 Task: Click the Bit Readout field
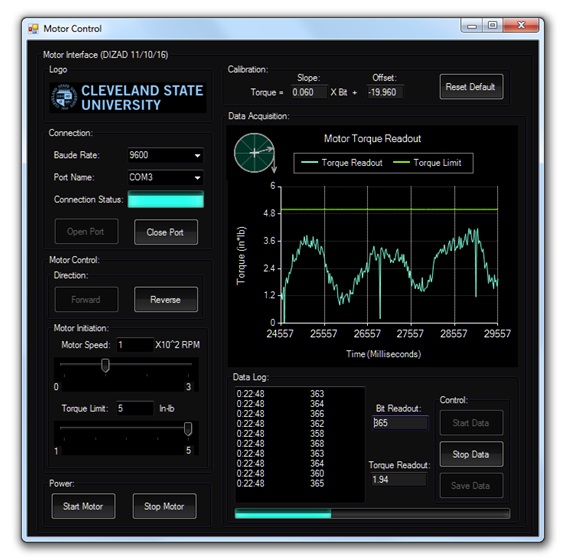(400, 423)
